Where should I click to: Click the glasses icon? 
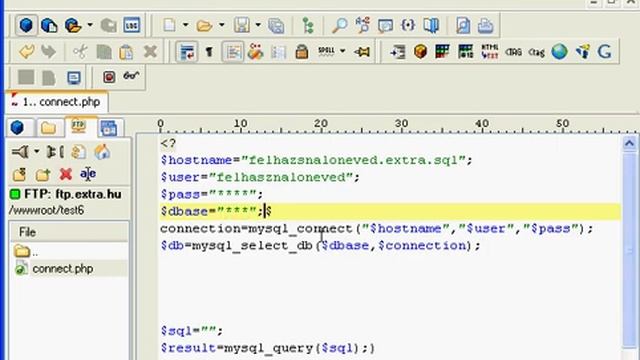pos(131,76)
